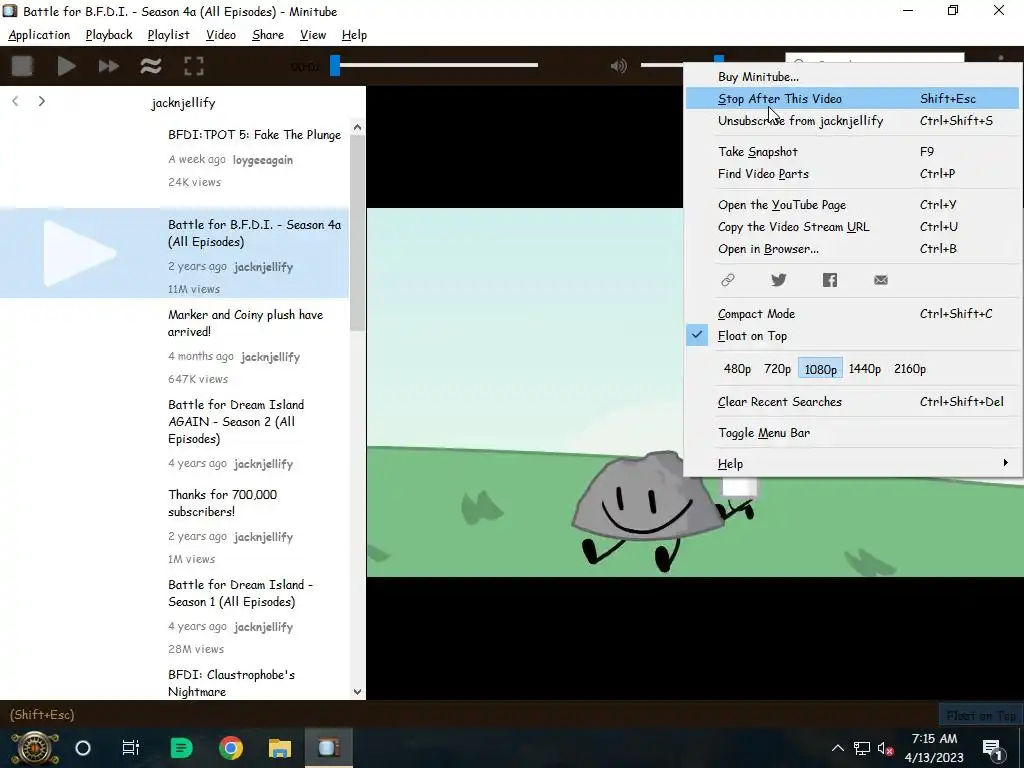The image size is (1024, 768).
Task: Select 2160p video quality
Action: (910, 369)
